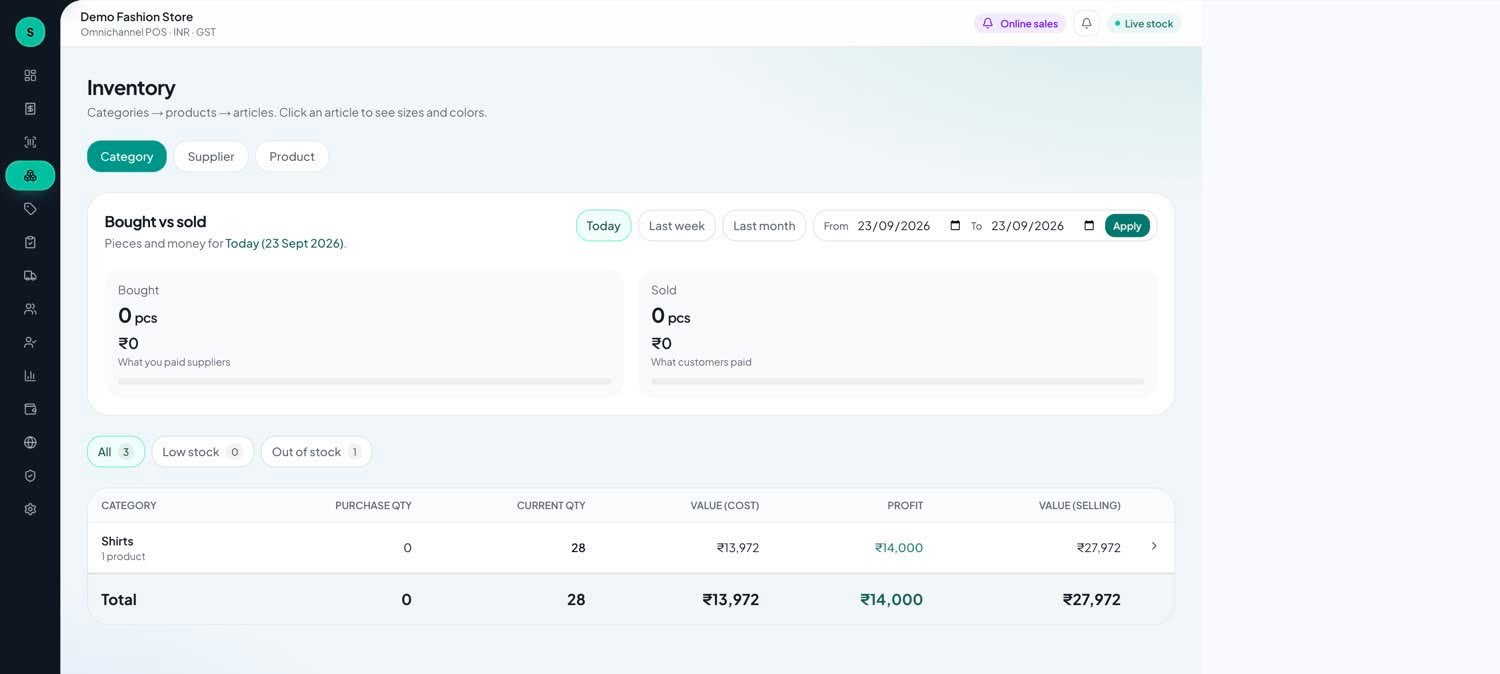Viewport: 1500px width, 674px height.
Task: Open the Shirts category row
Action: [x=631, y=547]
